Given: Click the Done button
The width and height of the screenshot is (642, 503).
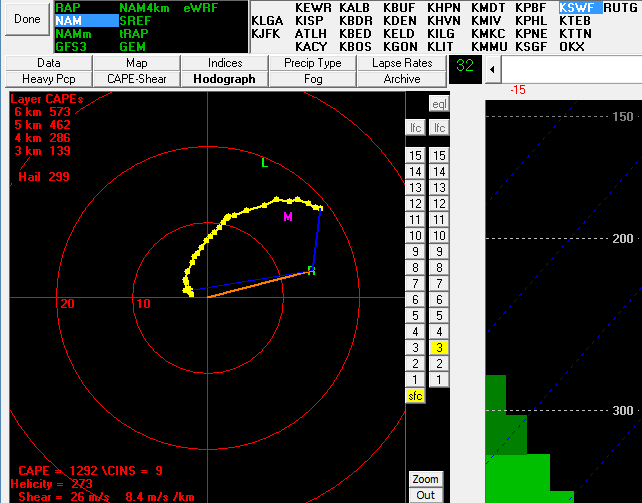Looking at the screenshot, I should click(x=26, y=19).
